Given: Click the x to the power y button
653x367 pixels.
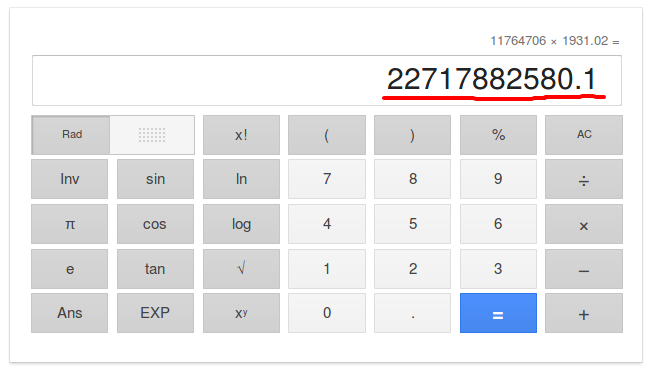Looking at the screenshot, I should (x=241, y=313).
